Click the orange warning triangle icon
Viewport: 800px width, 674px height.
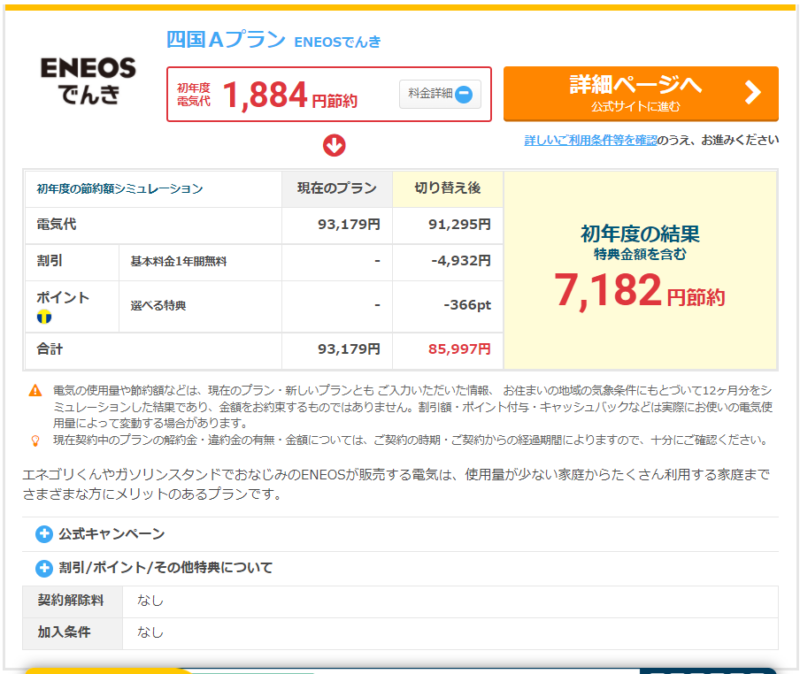pyautogui.click(x=35, y=391)
